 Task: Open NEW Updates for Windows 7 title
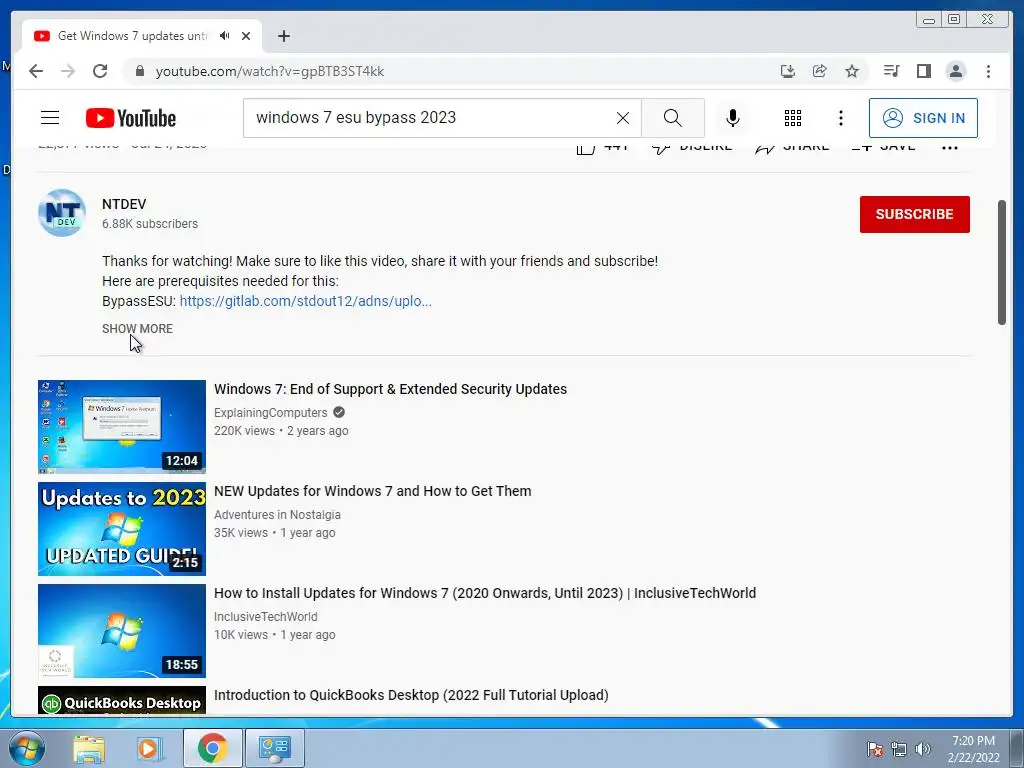[x=373, y=491]
